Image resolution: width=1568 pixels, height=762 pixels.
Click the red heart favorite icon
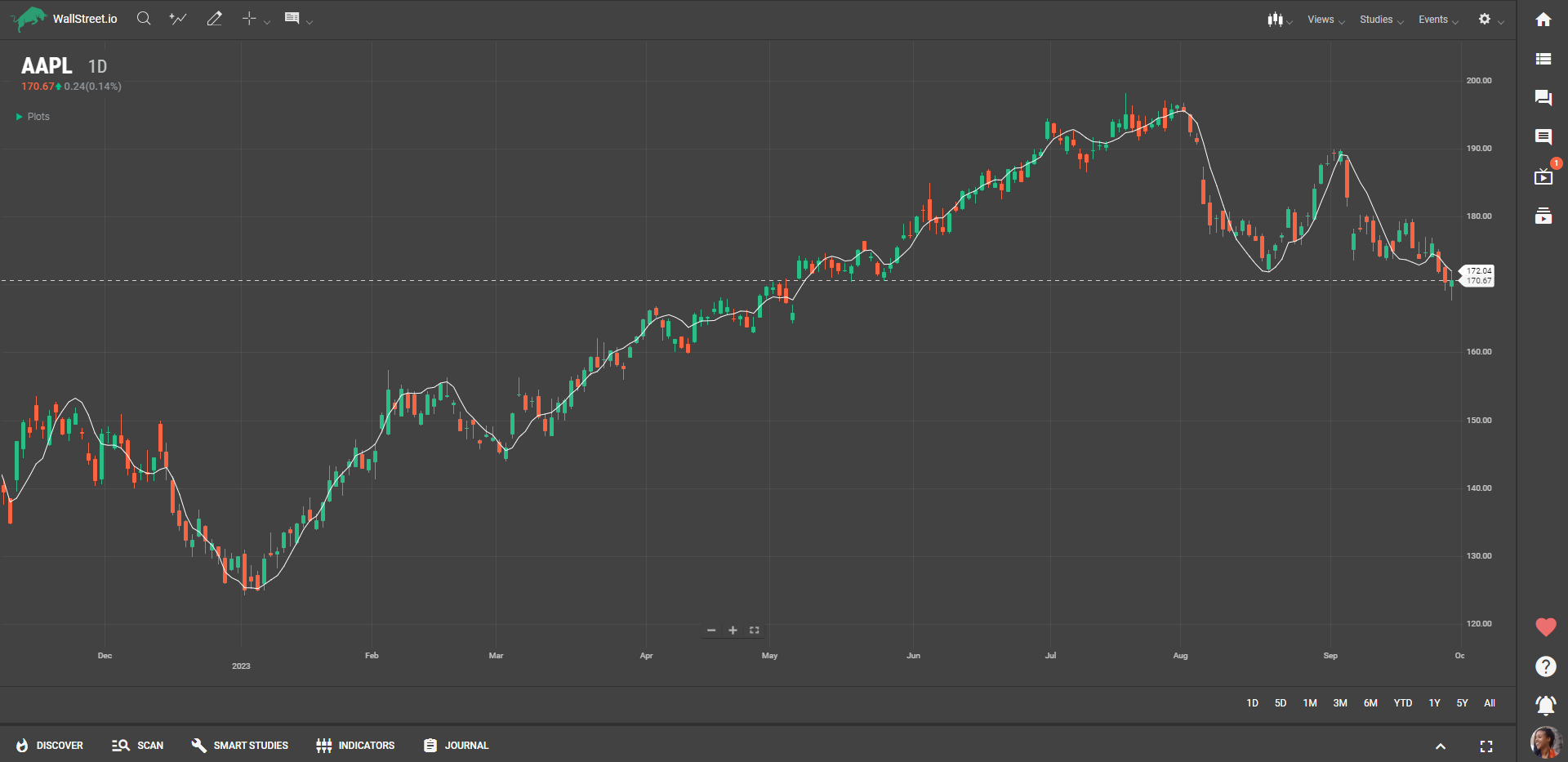(x=1546, y=627)
